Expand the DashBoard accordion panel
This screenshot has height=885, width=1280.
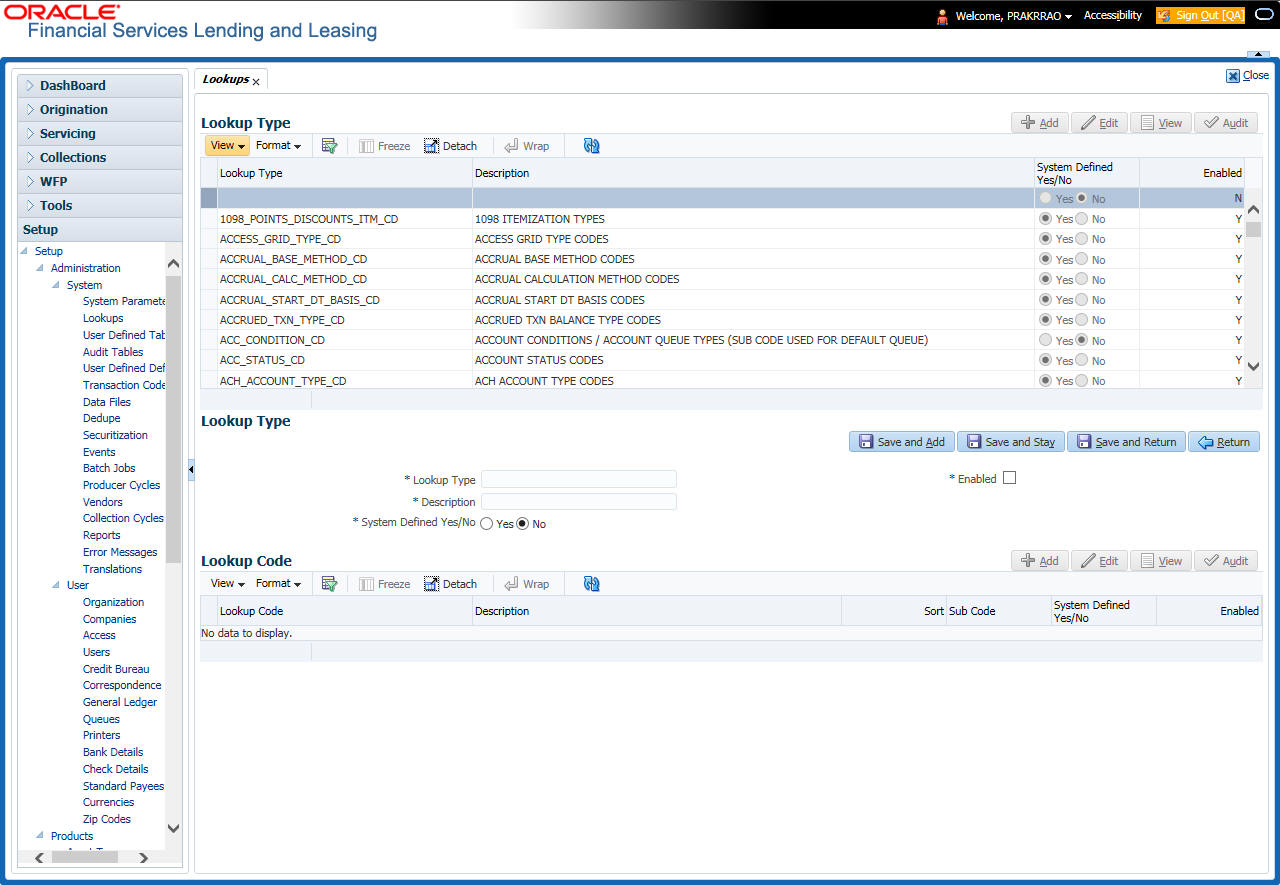pyautogui.click(x=100, y=86)
